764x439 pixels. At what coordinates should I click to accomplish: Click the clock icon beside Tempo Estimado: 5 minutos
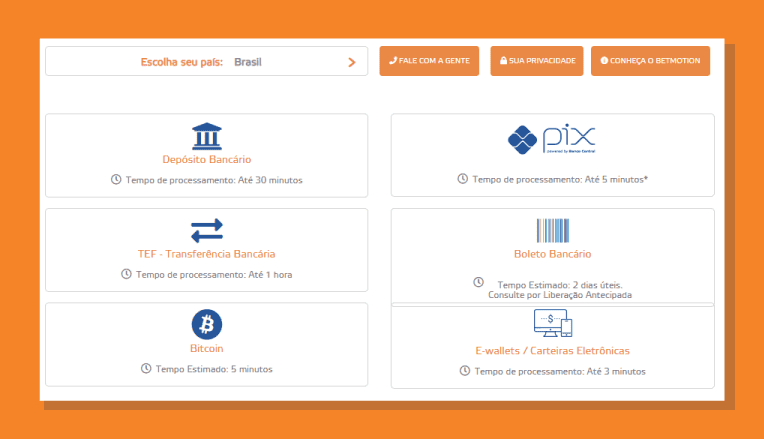146,368
